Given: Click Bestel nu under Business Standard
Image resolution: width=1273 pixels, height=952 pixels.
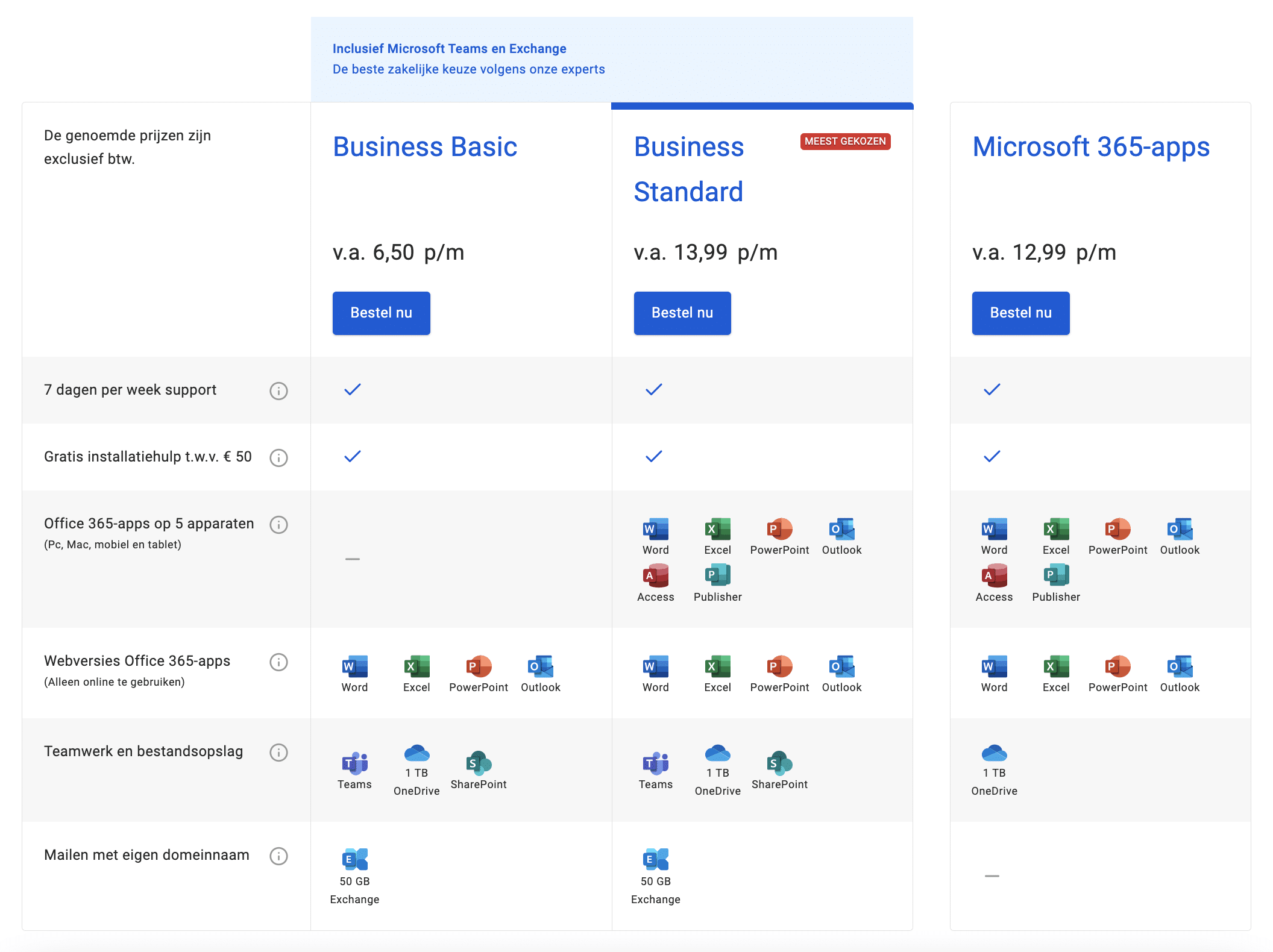Looking at the screenshot, I should [682, 313].
